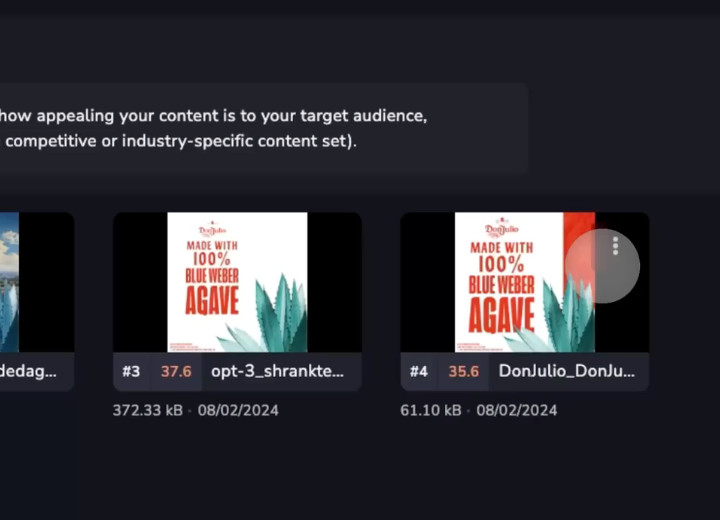
Task: Click the Don Julio logo in thumbnail #4
Action: (501, 227)
